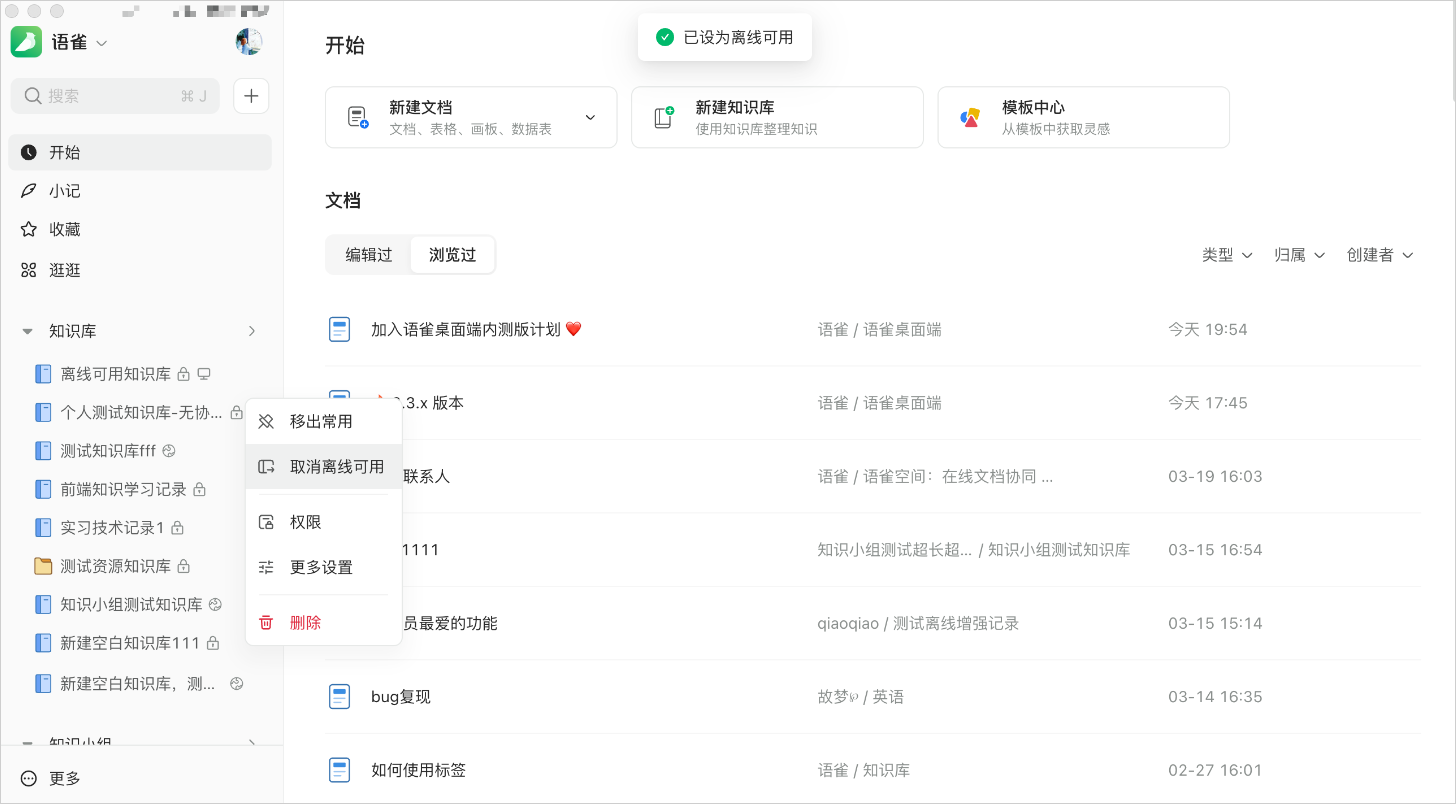Image resolution: width=1456 pixels, height=804 pixels.
Task: Click the 1111 document row title
Action: pos(421,550)
